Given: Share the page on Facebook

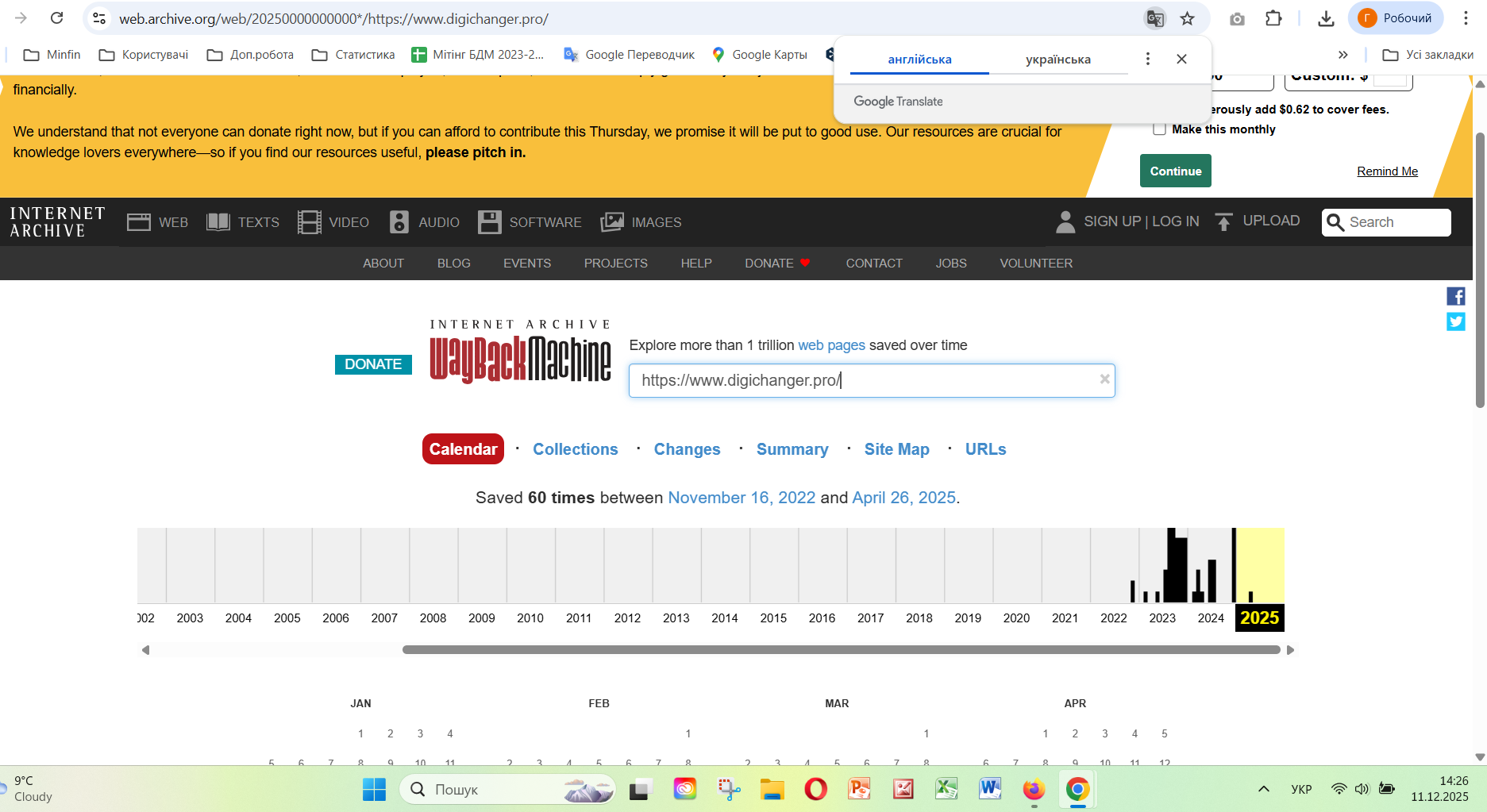Looking at the screenshot, I should pos(1456,296).
